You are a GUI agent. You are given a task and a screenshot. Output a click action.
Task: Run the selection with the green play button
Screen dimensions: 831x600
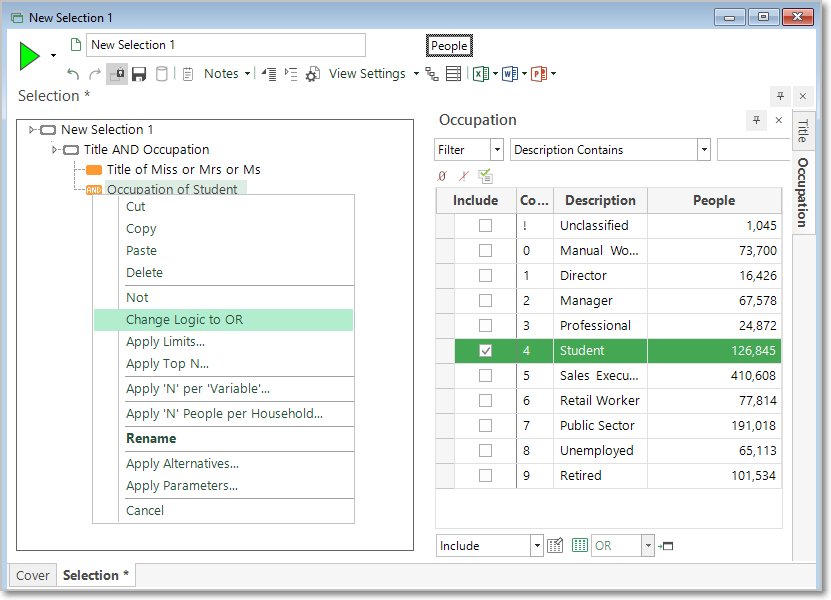(30, 56)
